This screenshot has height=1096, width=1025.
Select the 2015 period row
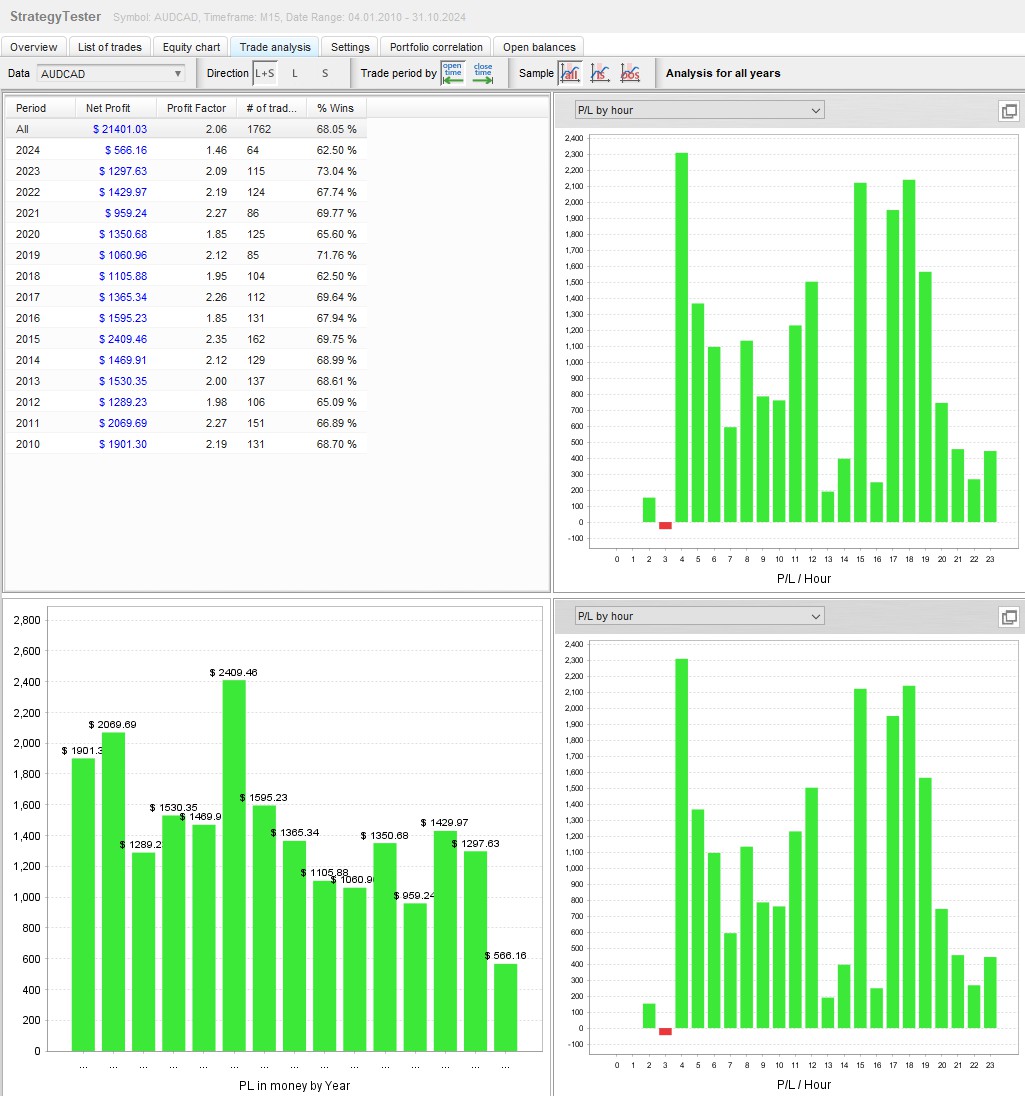point(186,339)
